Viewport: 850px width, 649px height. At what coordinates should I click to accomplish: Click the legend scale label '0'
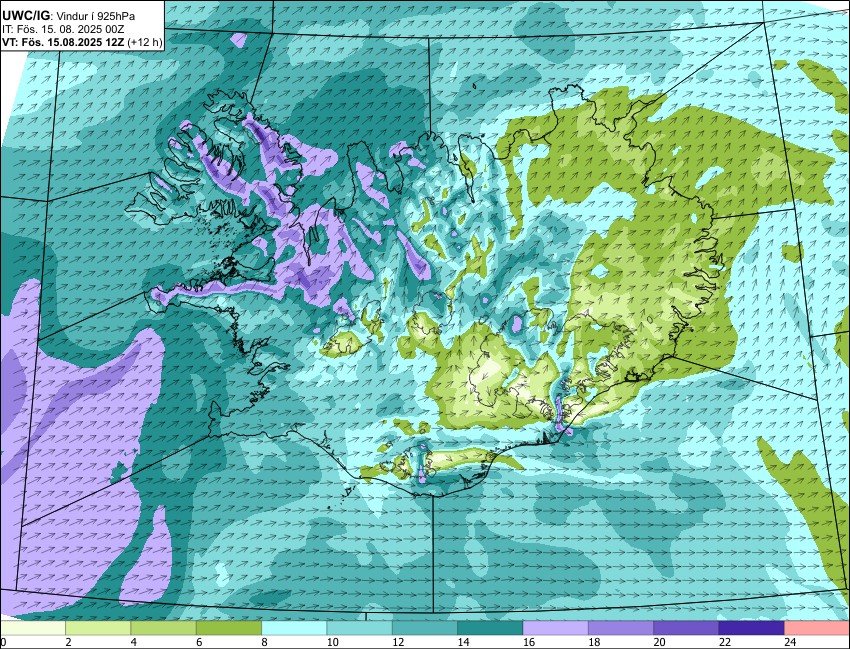coord(3,642)
